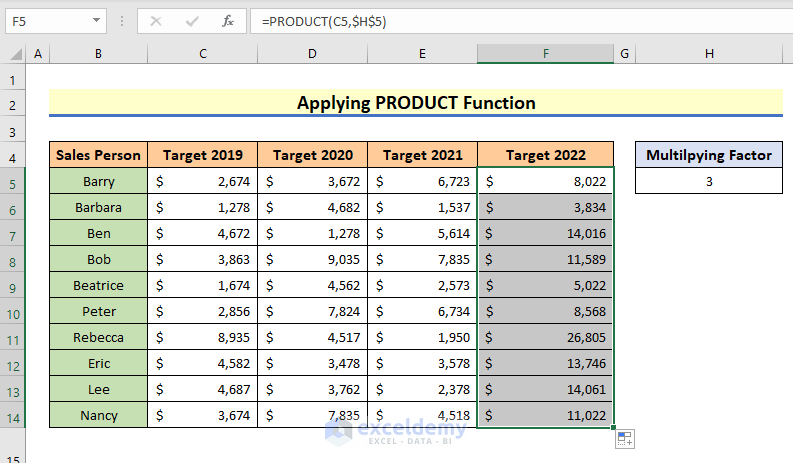The width and height of the screenshot is (793, 463).
Task: Expand the Name Box dropdown arrow
Action: pyautogui.click(x=96, y=21)
